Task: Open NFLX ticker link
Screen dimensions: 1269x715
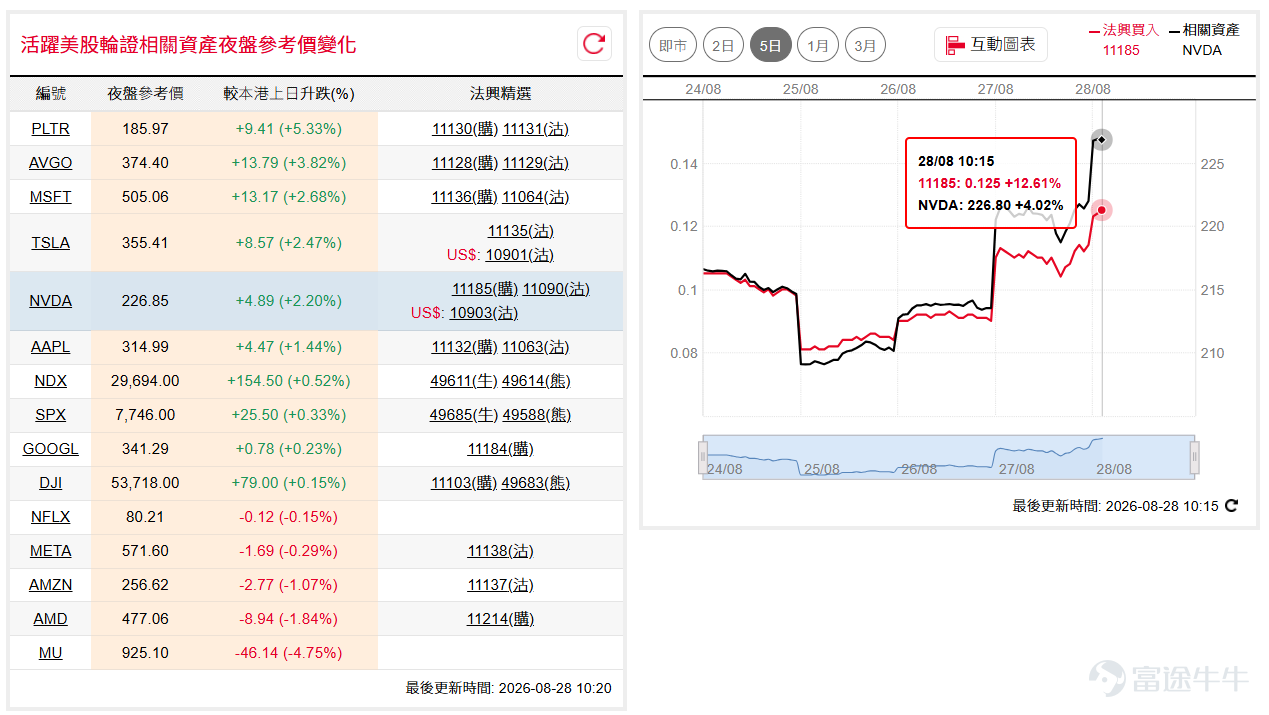Action: click(x=50, y=517)
